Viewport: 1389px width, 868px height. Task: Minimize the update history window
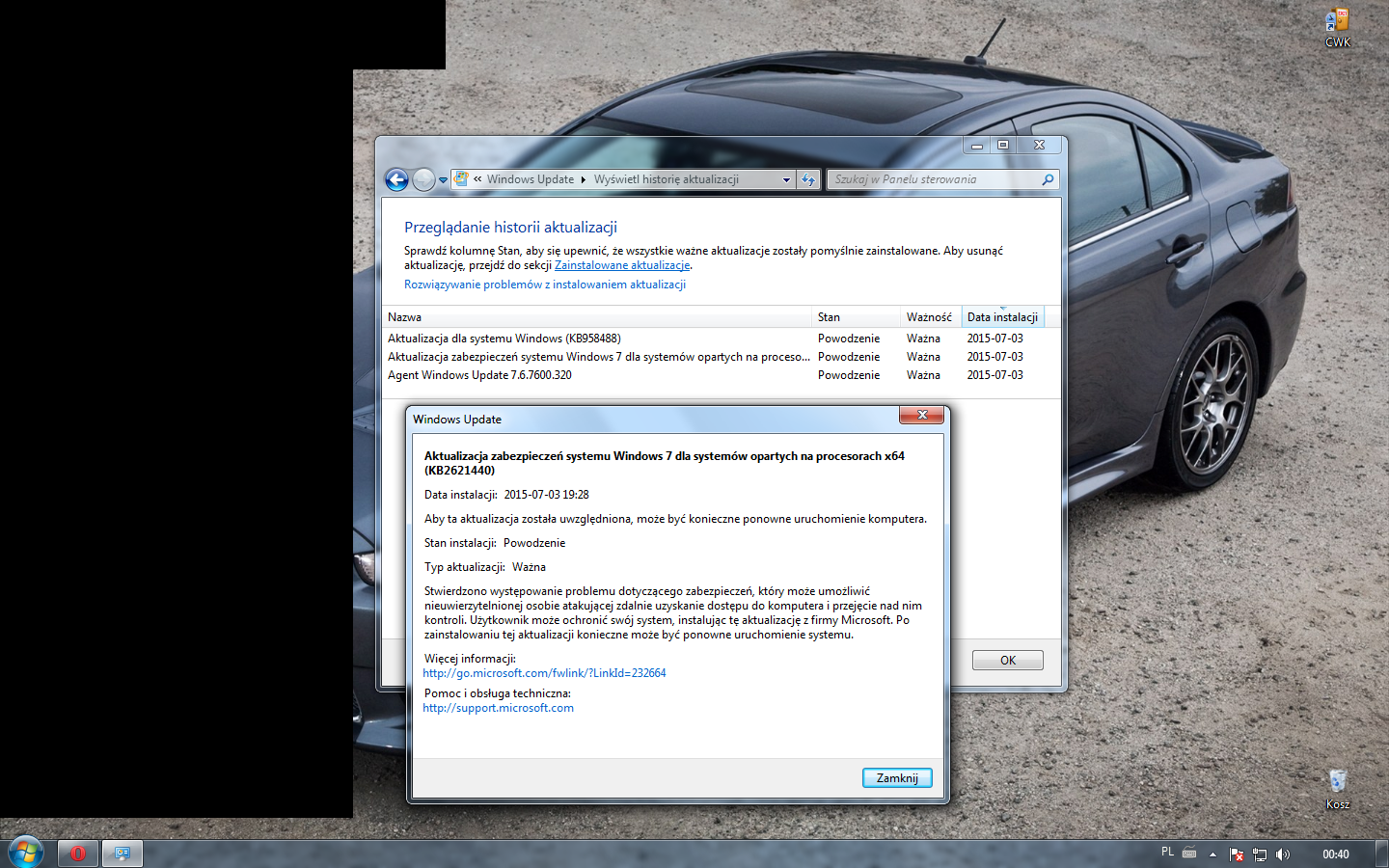pos(977,145)
